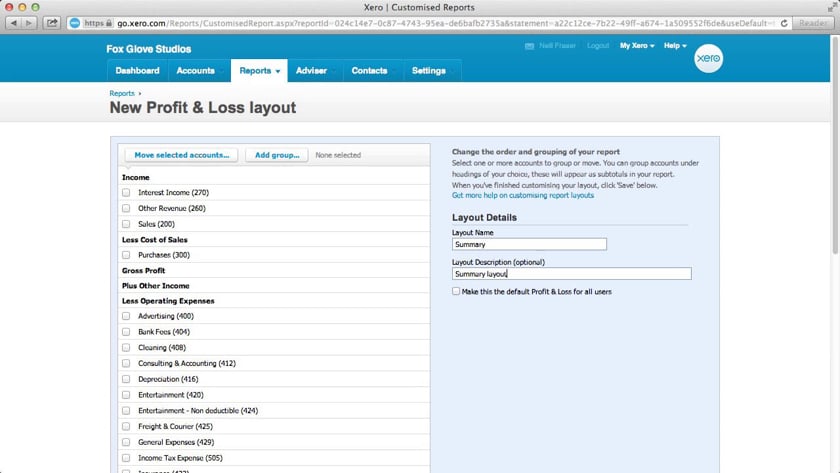Click the Logout link
840x473 pixels.
click(x=598, y=46)
